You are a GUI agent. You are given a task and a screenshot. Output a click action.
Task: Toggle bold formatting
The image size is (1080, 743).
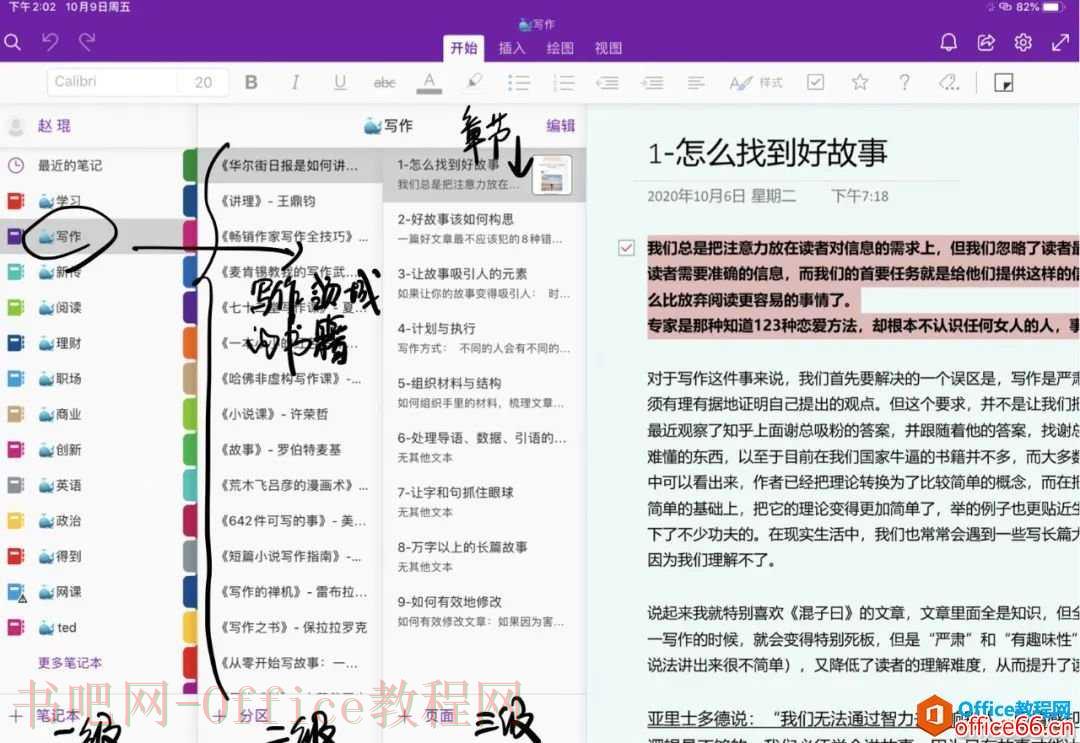(251, 83)
